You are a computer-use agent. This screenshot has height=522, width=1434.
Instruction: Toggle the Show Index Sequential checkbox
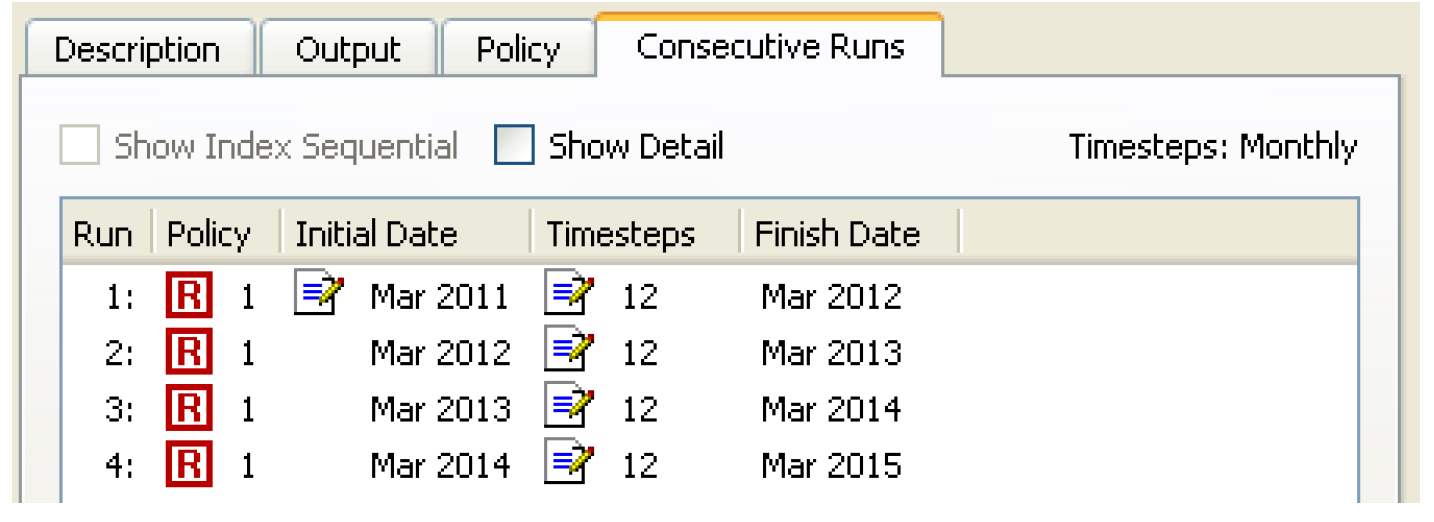click(x=81, y=146)
